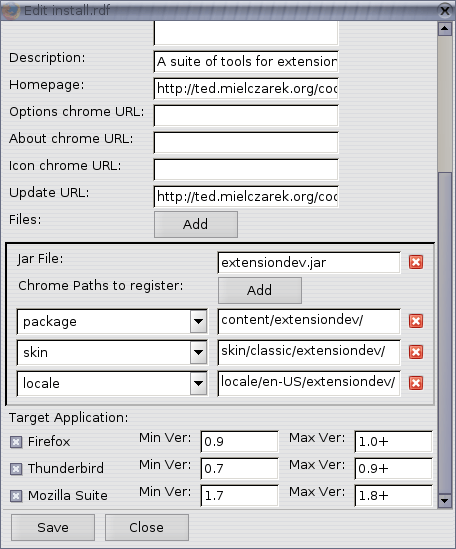Screen dimensions: 456x549
Task: Toggle the Thunderbird target application checkbox
Action: coord(16,469)
